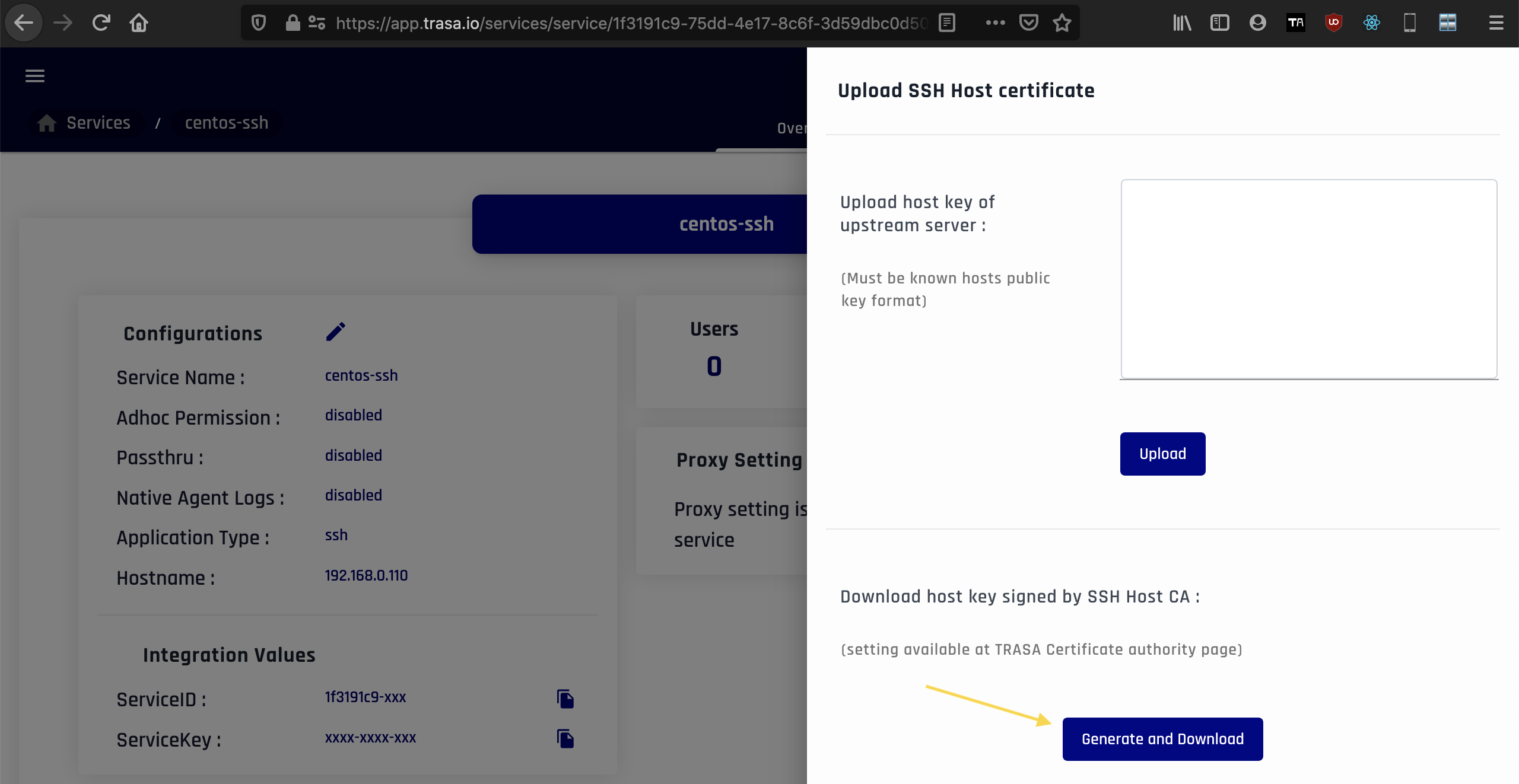Click the home icon beside Services breadcrumb

pyautogui.click(x=47, y=123)
